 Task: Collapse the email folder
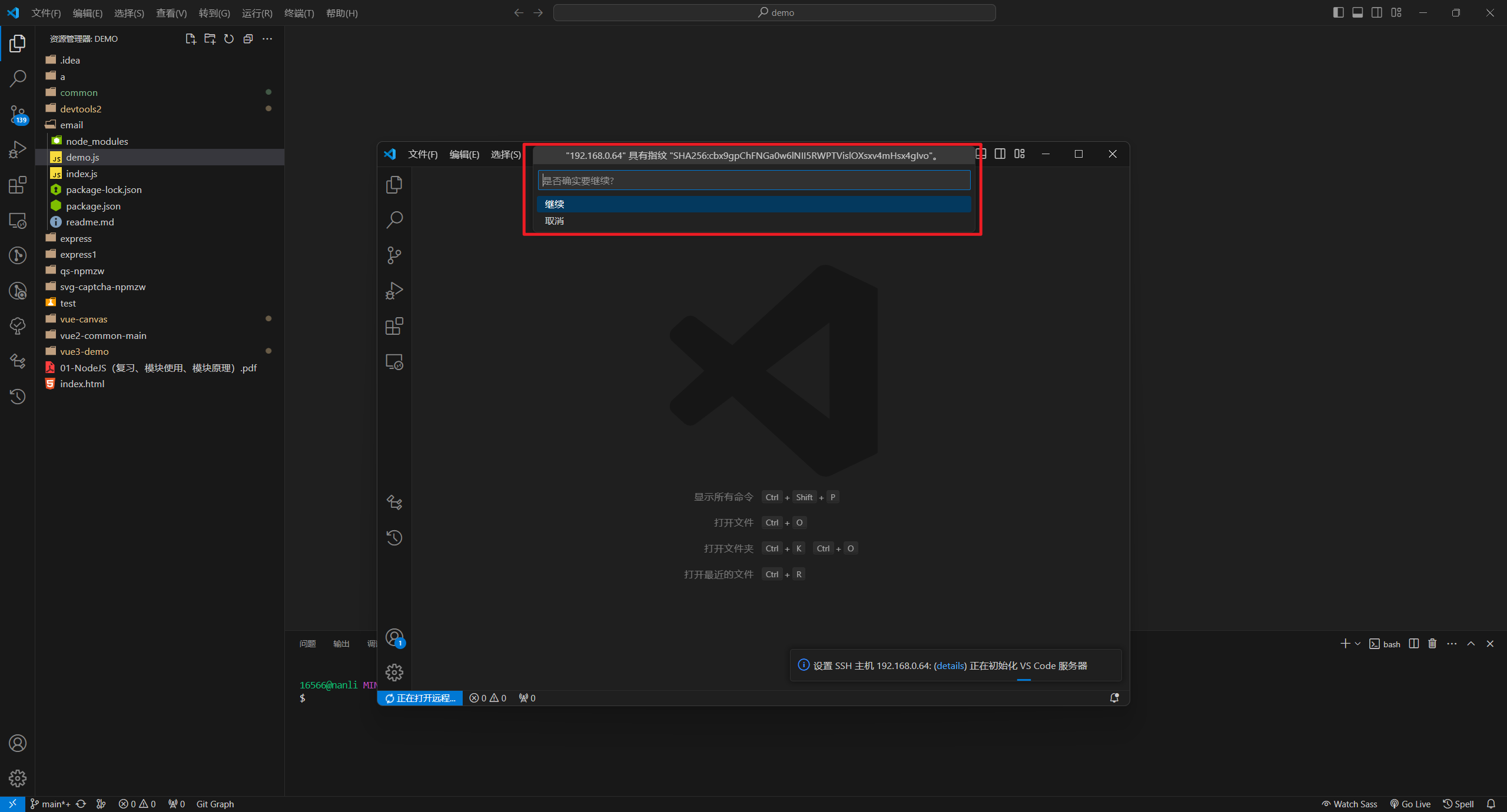[x=160, y=125]
